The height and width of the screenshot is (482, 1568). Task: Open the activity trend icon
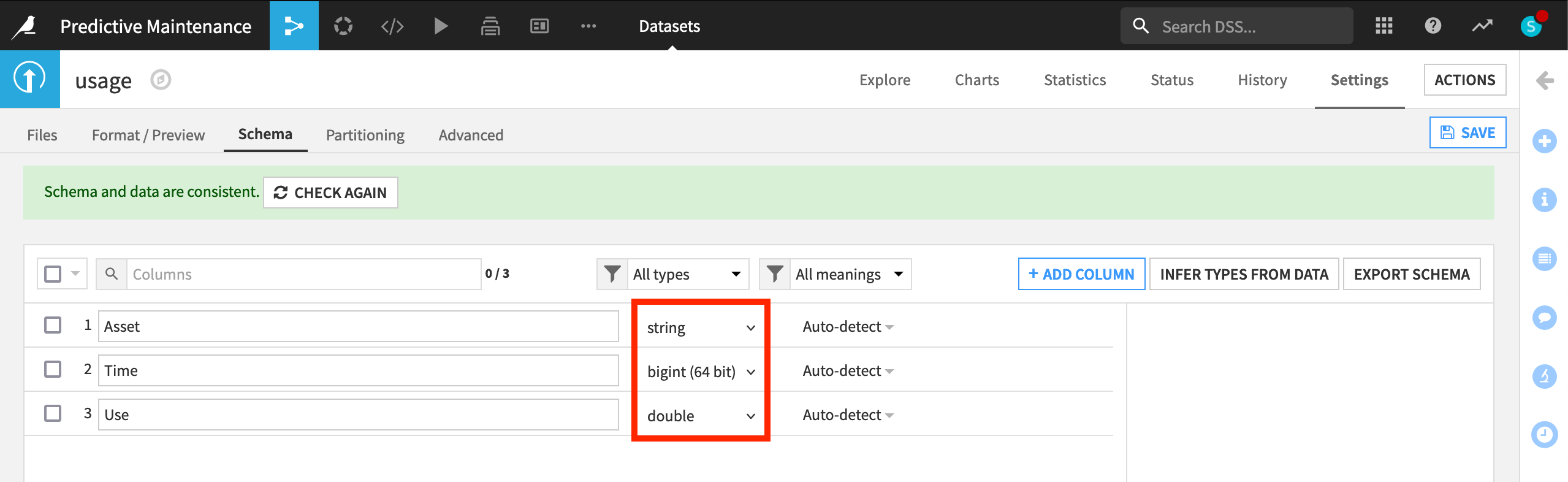pyautogui.click(x=1482, y=26)
